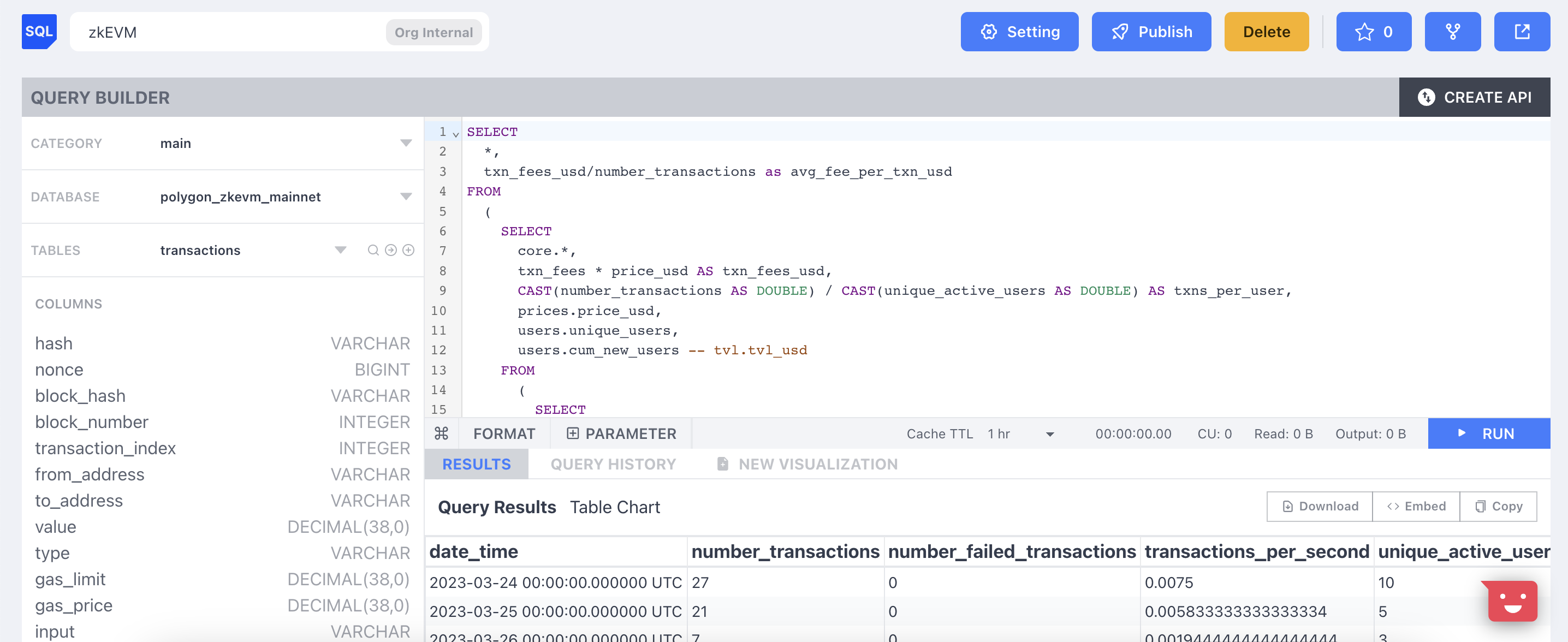
Task: Click the keyboard shortcuts command icon
Action: pos(441,434)
